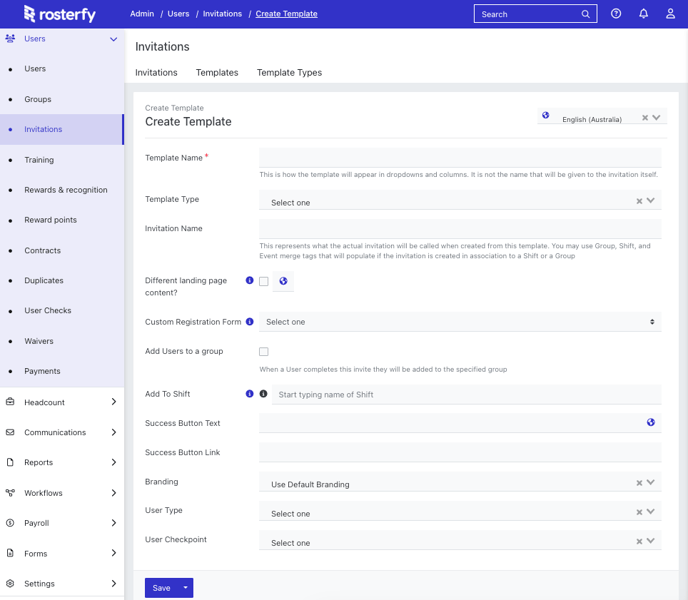Click the Create Template breadcrumb link
688x600 pixels.
[287, 14]
